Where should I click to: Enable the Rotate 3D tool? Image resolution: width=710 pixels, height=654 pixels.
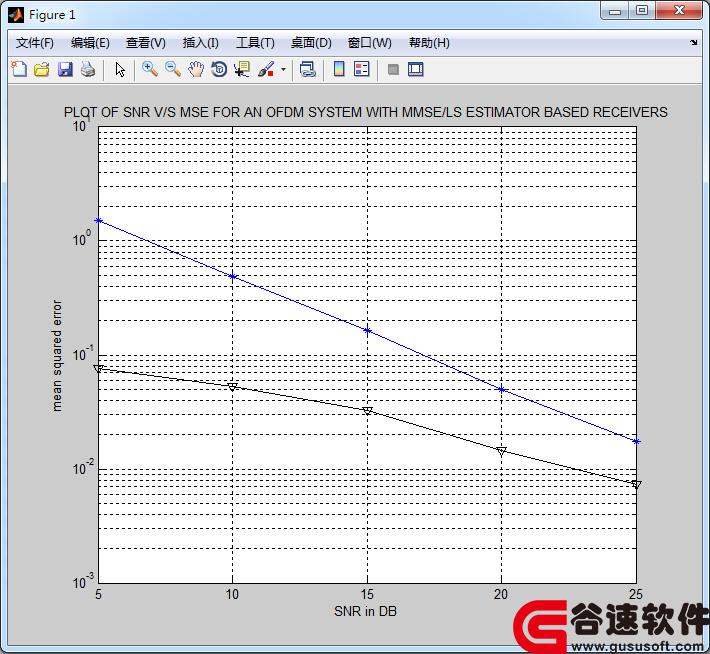pyautogui.click(x=219, y=69)
